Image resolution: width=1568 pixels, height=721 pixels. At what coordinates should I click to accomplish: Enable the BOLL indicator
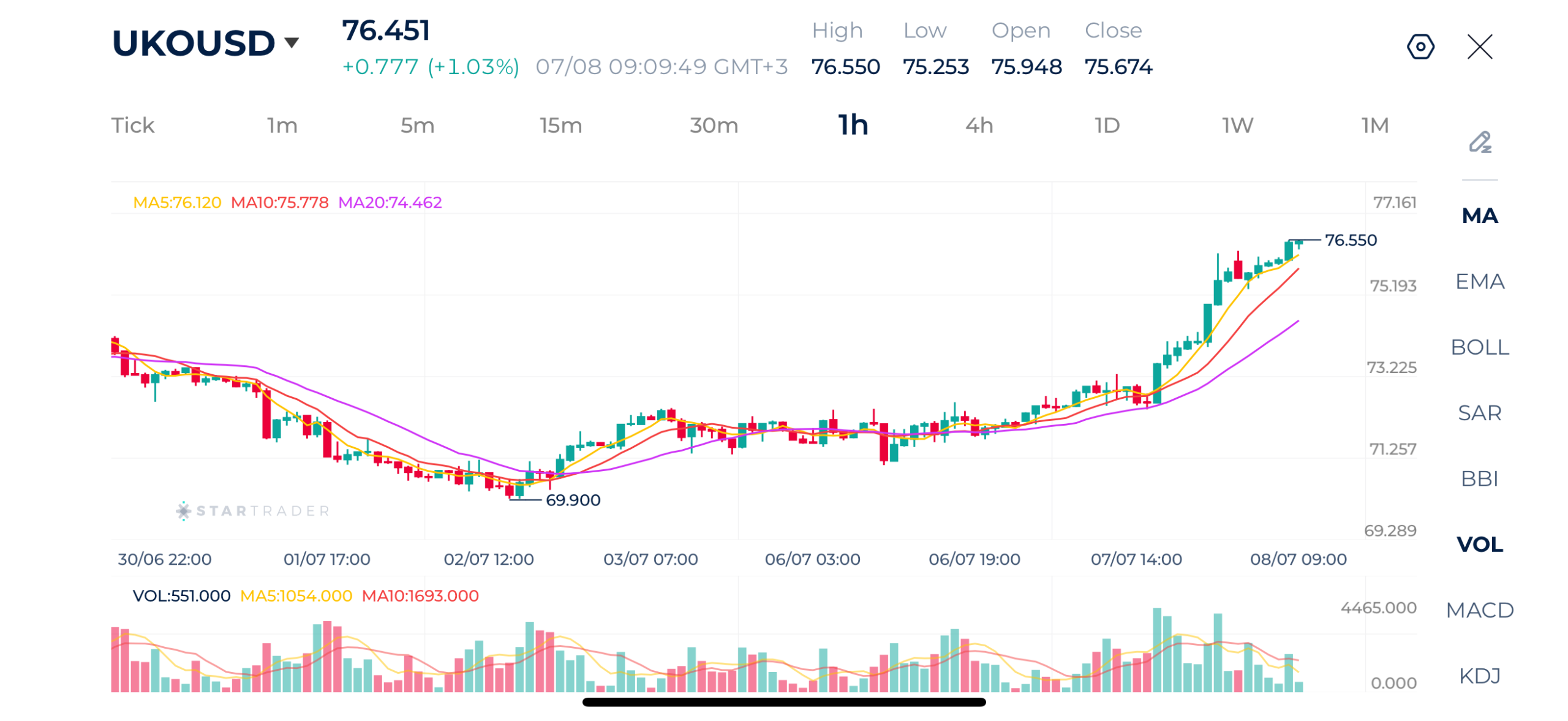[x=1479, y=347]
